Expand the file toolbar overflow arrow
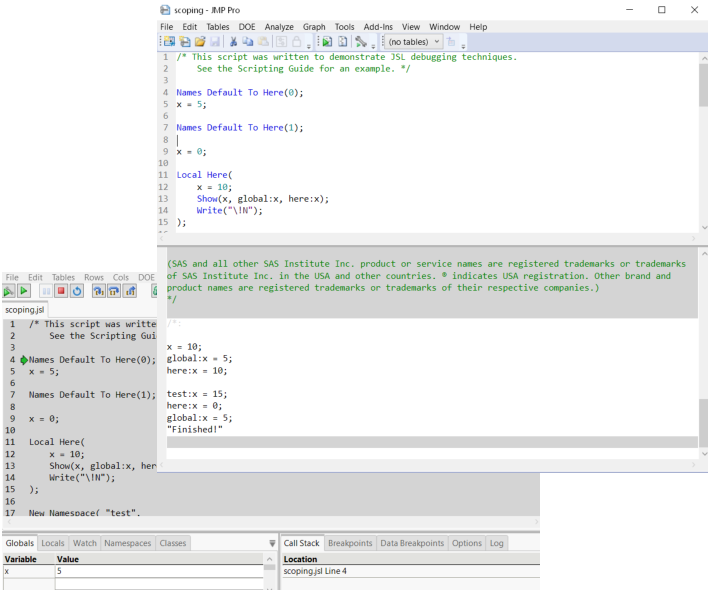This screenshot has width=710, height=592. tap(309, 44)
